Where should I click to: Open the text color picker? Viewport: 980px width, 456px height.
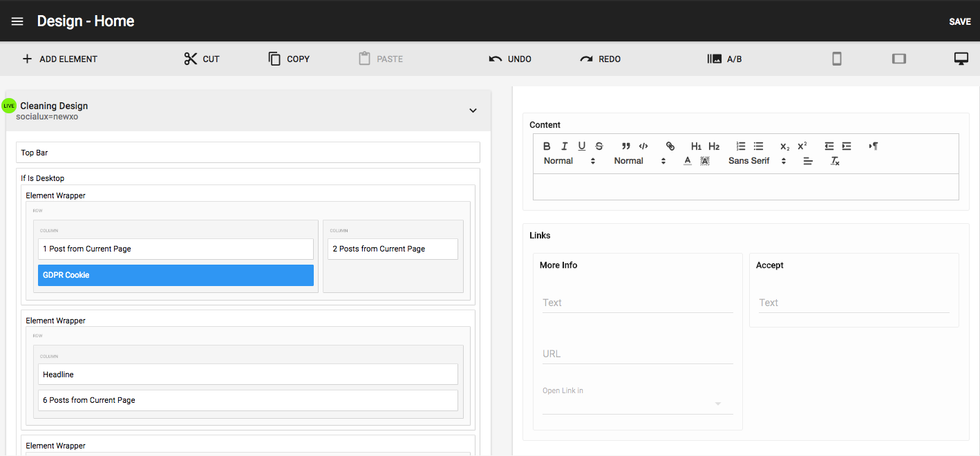coord(688,161)
